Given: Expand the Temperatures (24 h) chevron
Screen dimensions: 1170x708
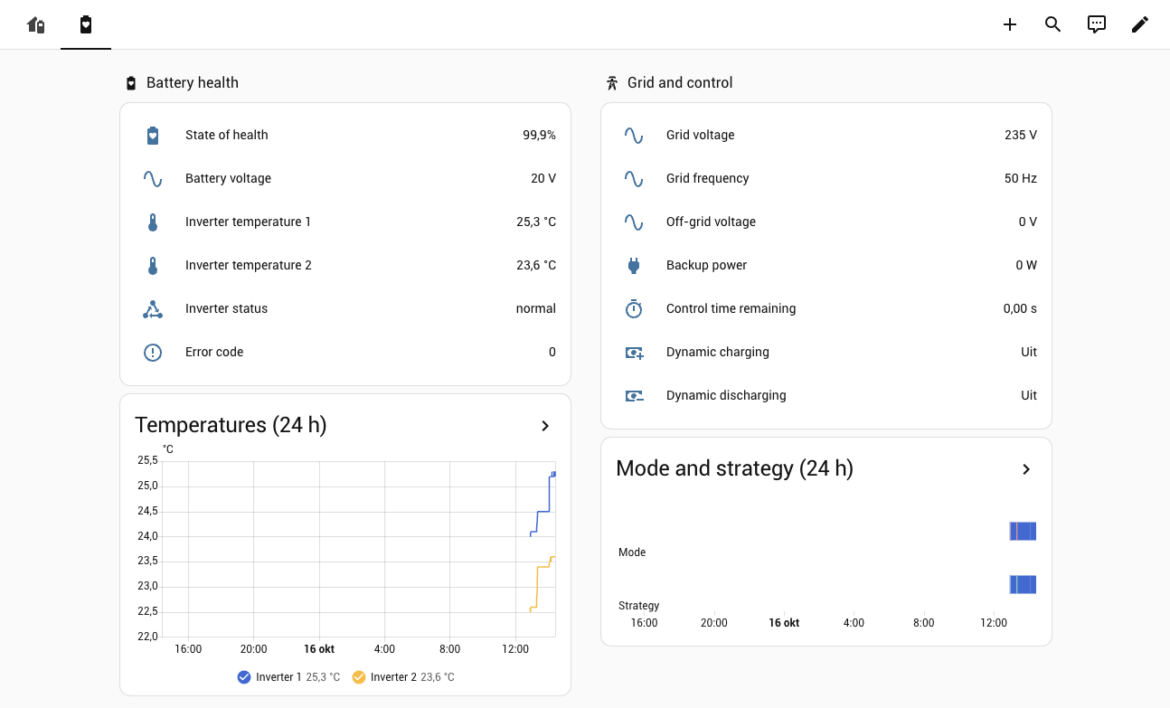Looking at the screenshot, I should click(545, 425).
